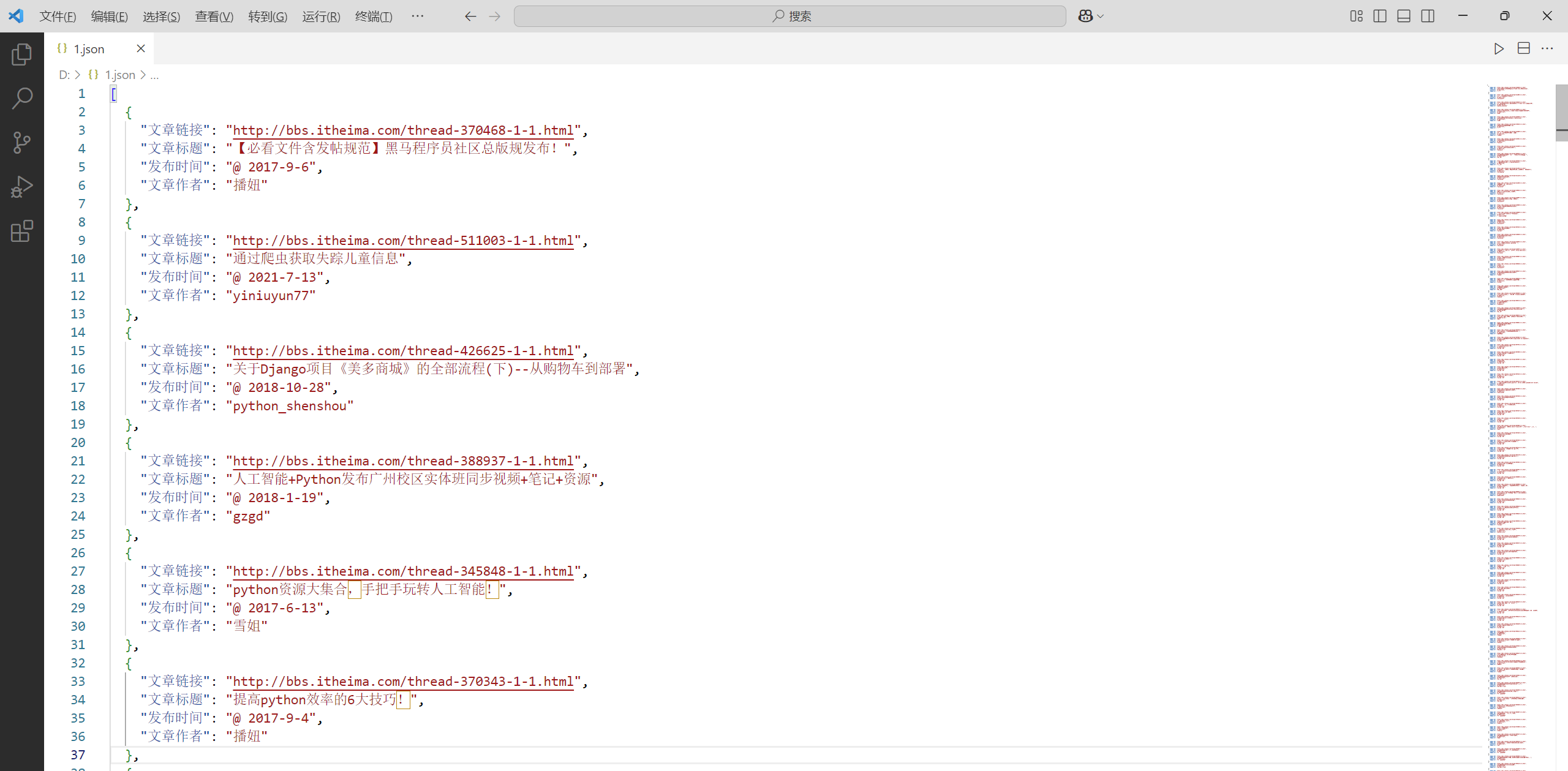The width and height of the screenshot is (1568, 771).
Task: Click the Run file play icon
Action: tap(1498, 49)
